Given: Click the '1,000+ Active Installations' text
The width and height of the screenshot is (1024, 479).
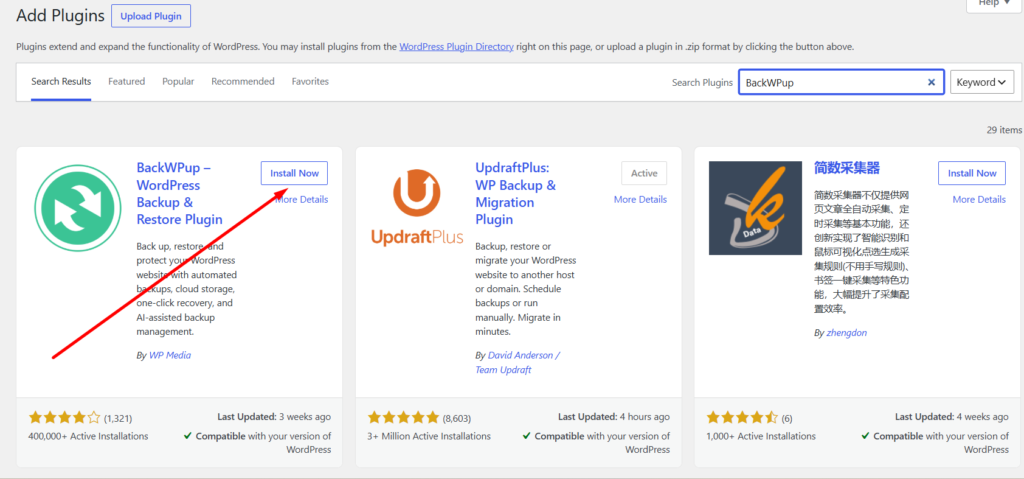Looking at the screenshot, I should (x=761, y=436).
